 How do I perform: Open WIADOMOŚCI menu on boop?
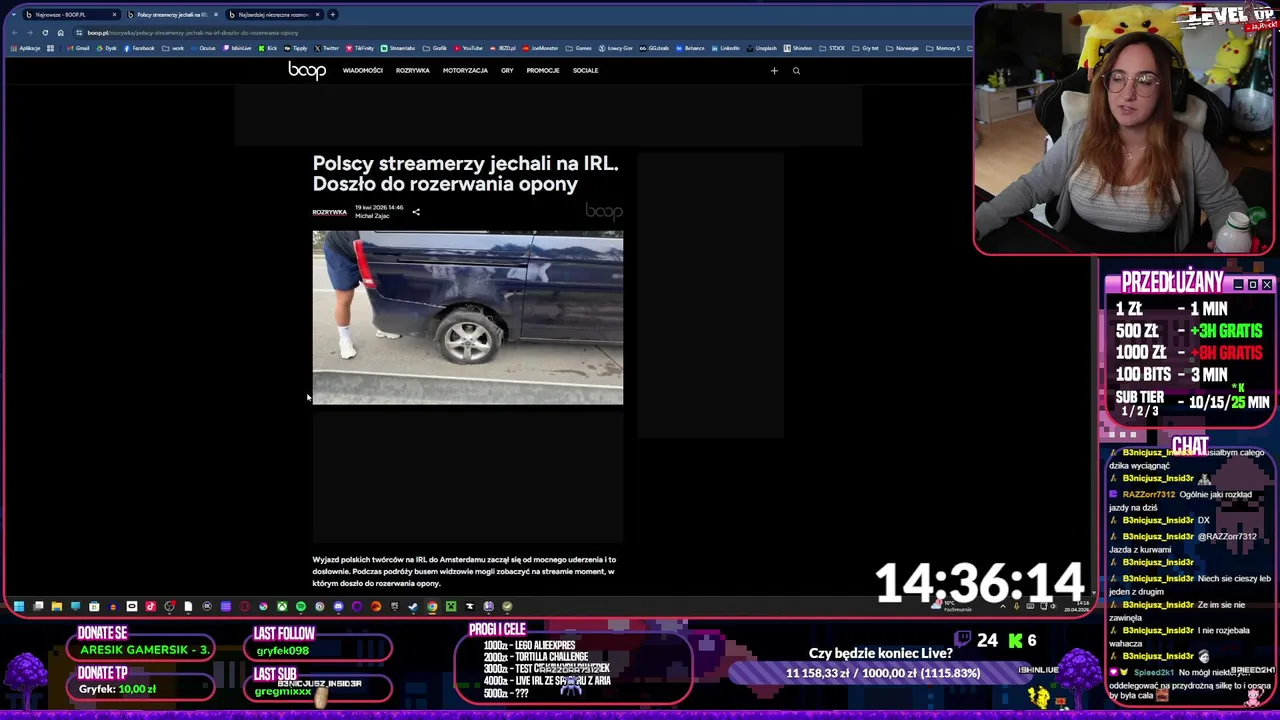[x=362, y=70]
